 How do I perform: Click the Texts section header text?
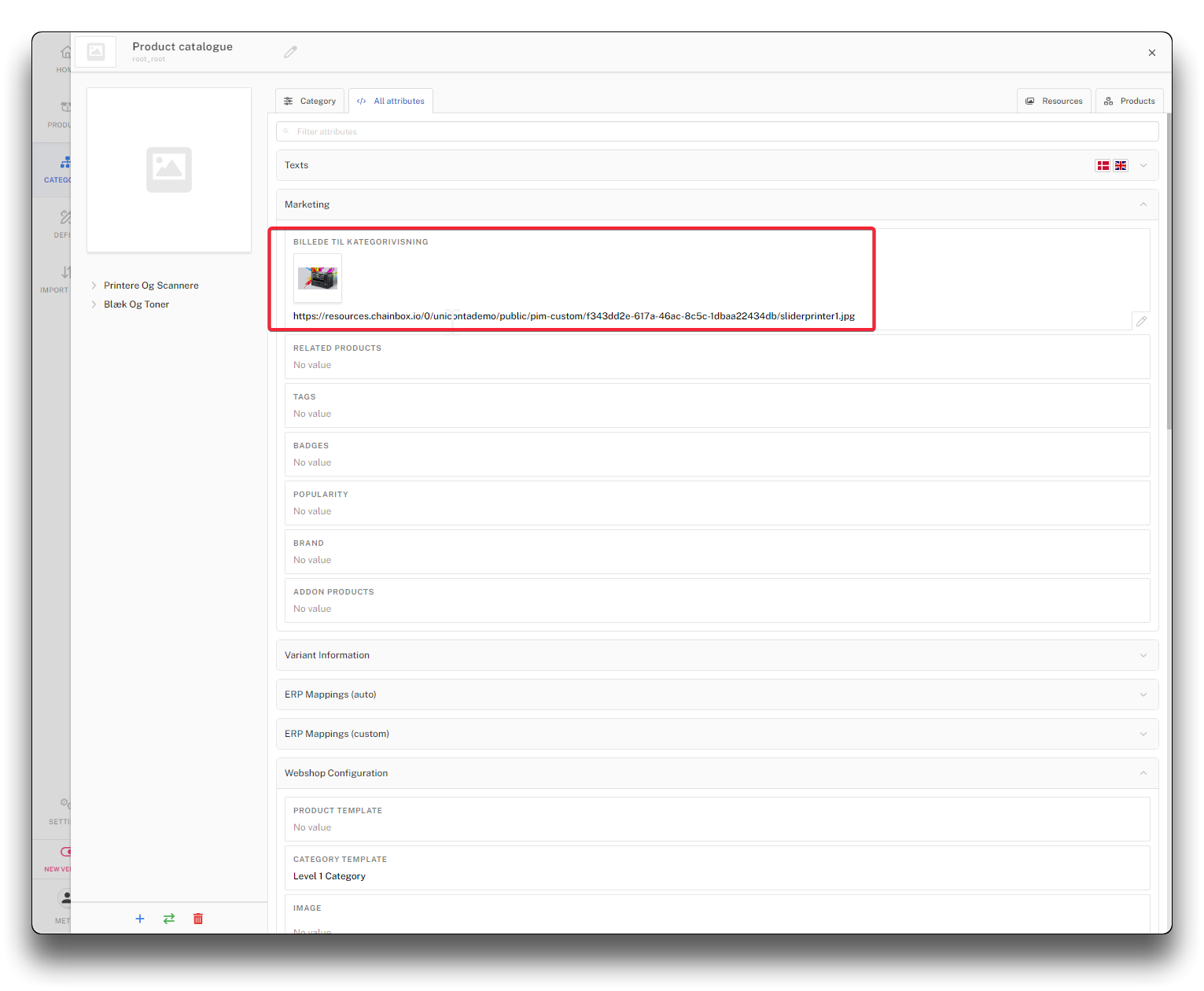coord(296,165)
